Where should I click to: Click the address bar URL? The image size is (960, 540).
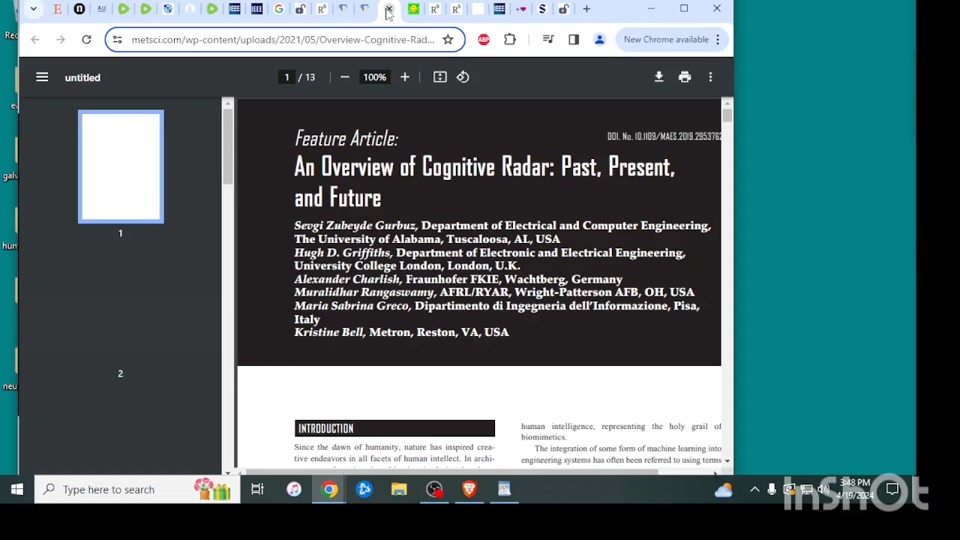(x=283, y=40)
